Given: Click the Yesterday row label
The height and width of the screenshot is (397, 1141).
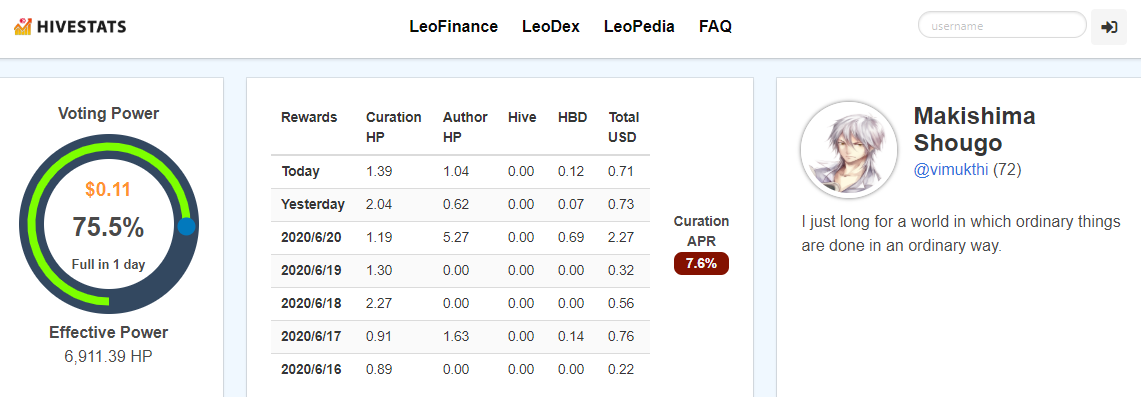Looking at the screenshot, I should pyautogui.click(x=313, y=204).
